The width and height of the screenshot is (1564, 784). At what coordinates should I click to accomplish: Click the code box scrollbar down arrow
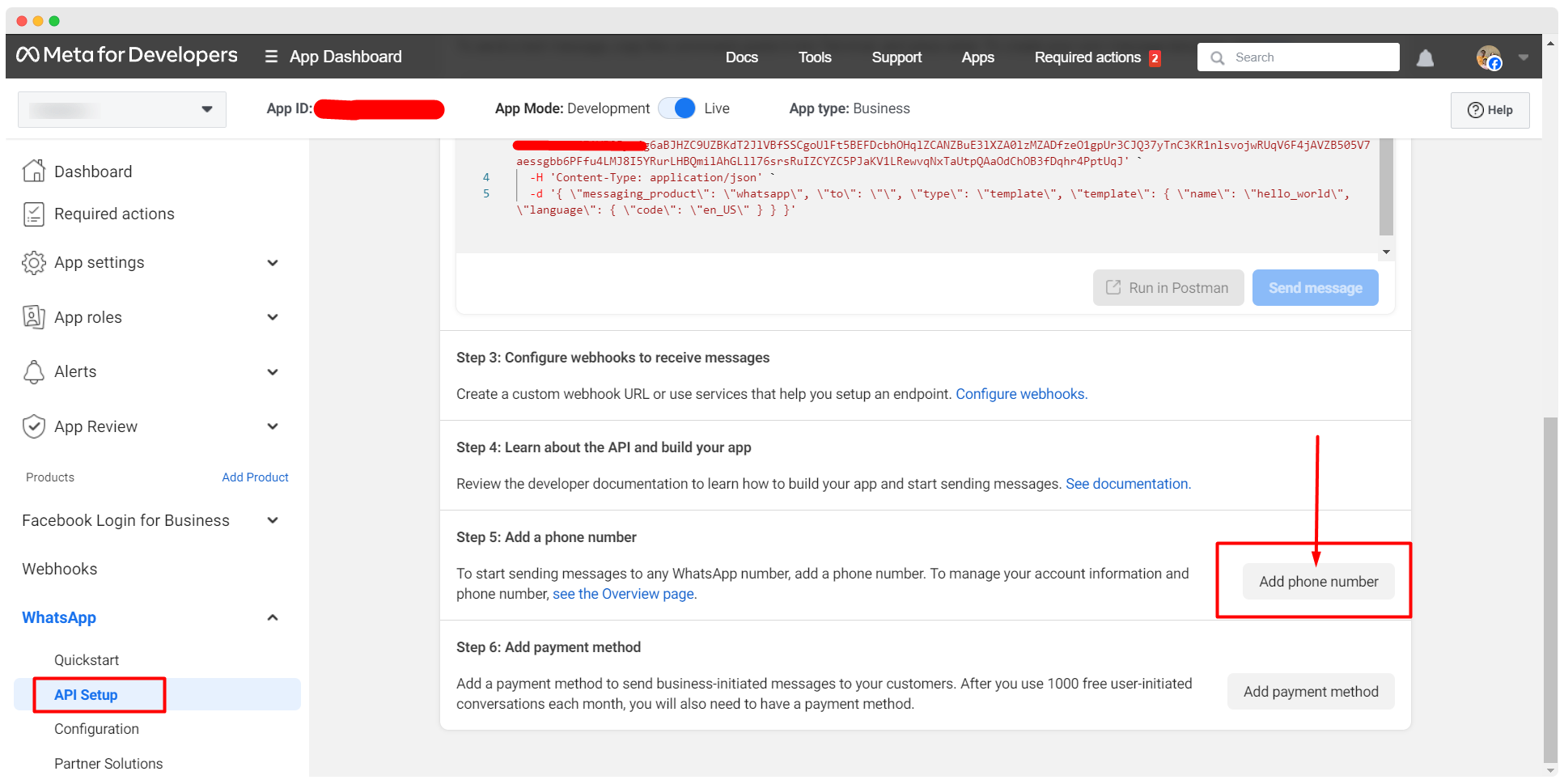click(1386, 252)
